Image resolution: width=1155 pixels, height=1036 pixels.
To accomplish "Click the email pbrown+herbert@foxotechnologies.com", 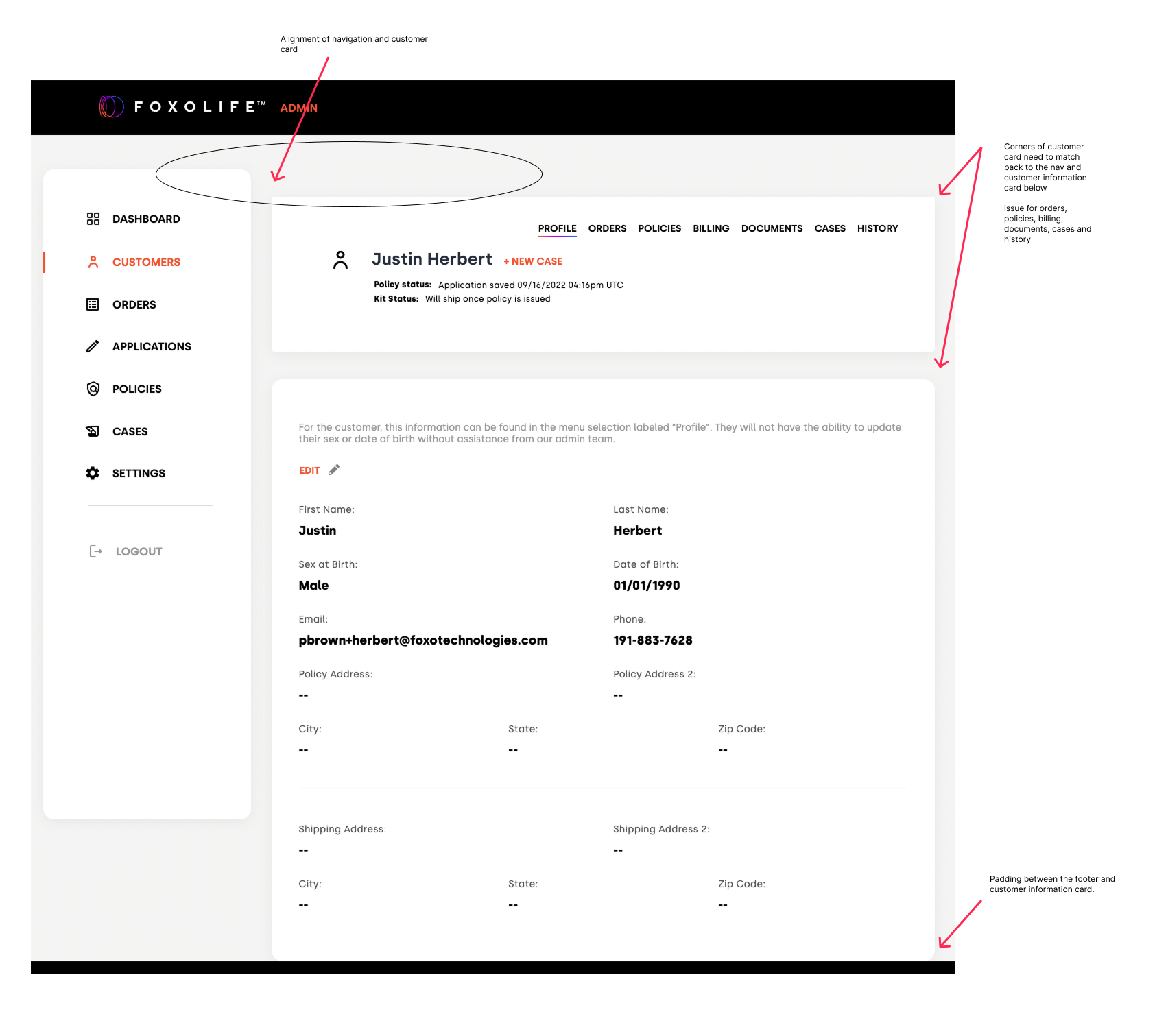I will (423, 640).
